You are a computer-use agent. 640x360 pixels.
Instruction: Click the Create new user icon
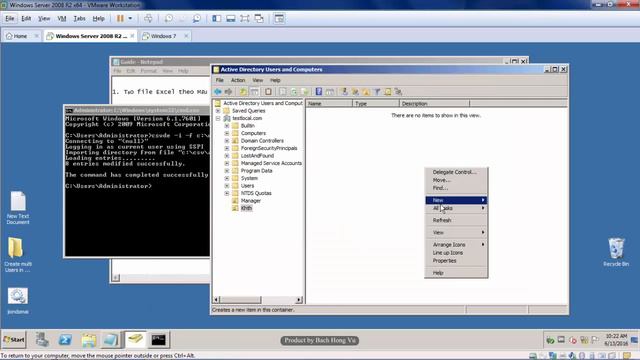click(344, 92)
